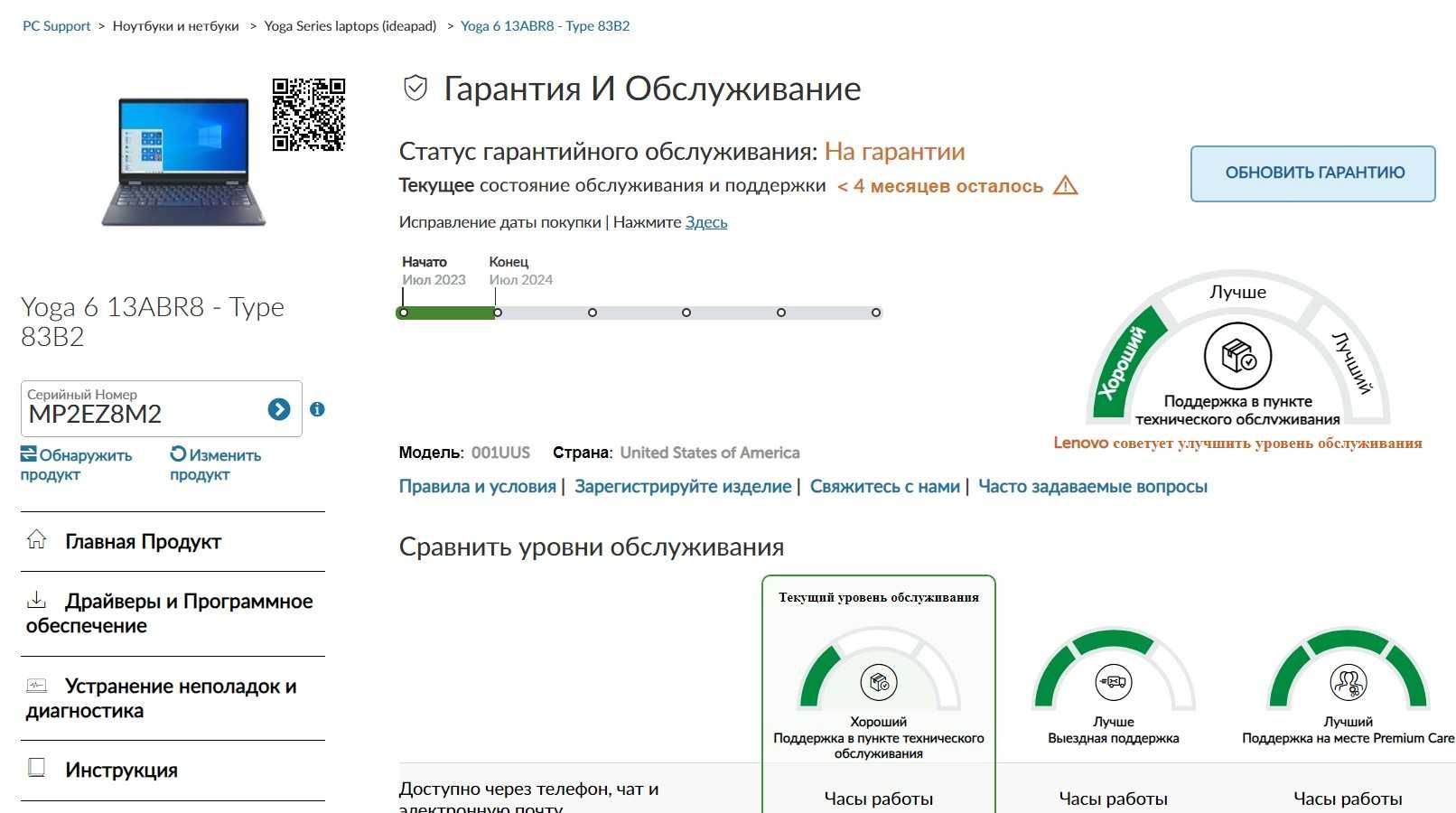Open Часто задаваемые вопросы link
This screenshot has width=1456, height=813.
(1093, 486)
